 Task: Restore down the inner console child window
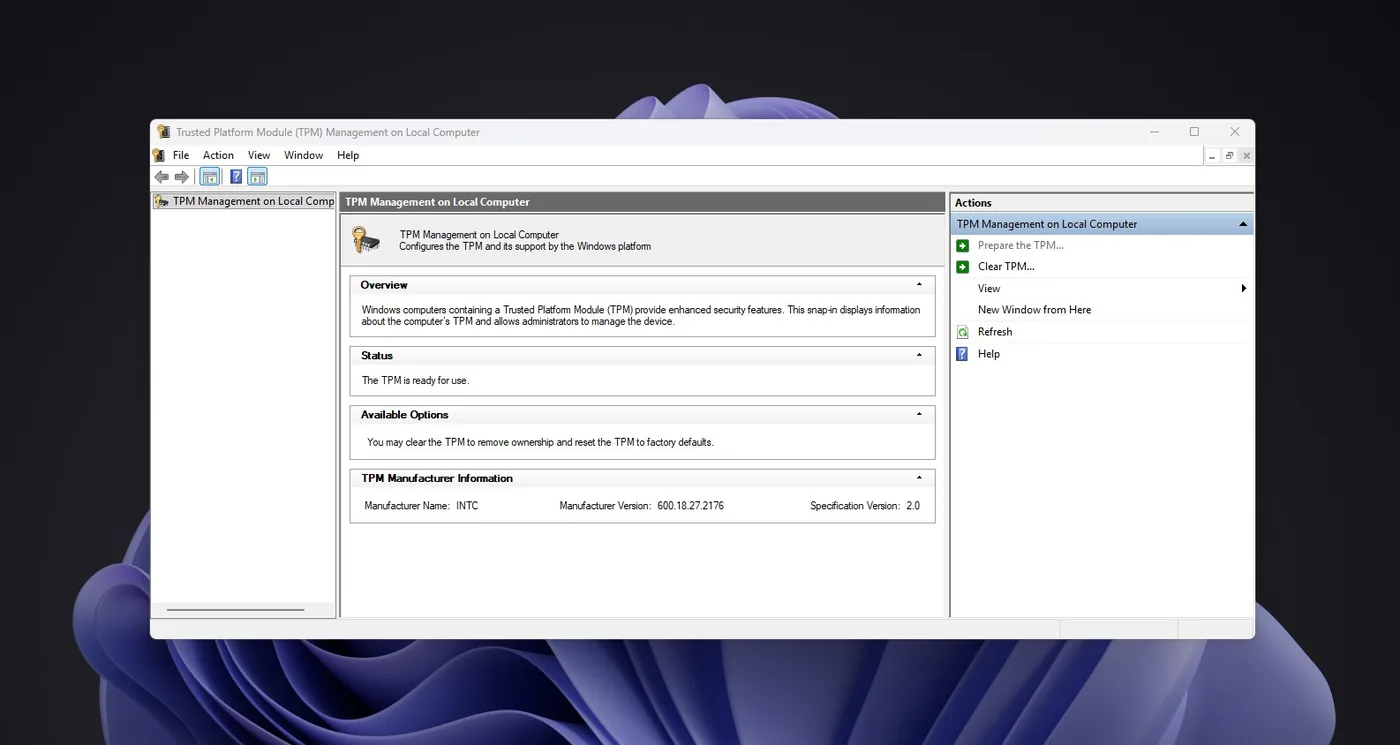[1229, 156]
